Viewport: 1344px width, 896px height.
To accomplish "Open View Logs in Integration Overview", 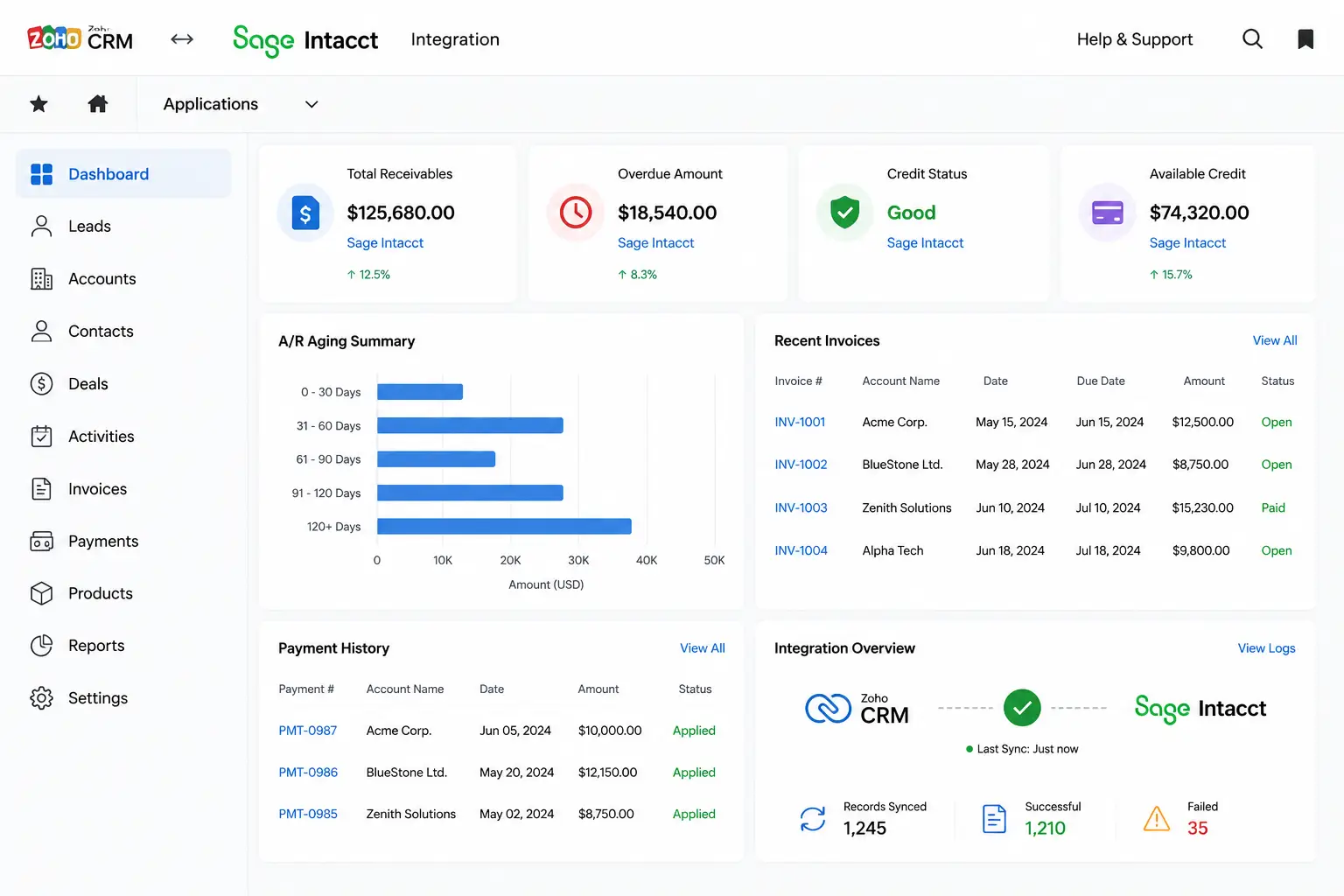I will click(1266, 648).
